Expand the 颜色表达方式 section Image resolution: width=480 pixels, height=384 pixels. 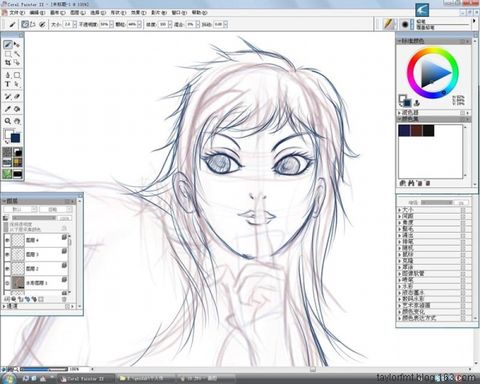[399, 318]
